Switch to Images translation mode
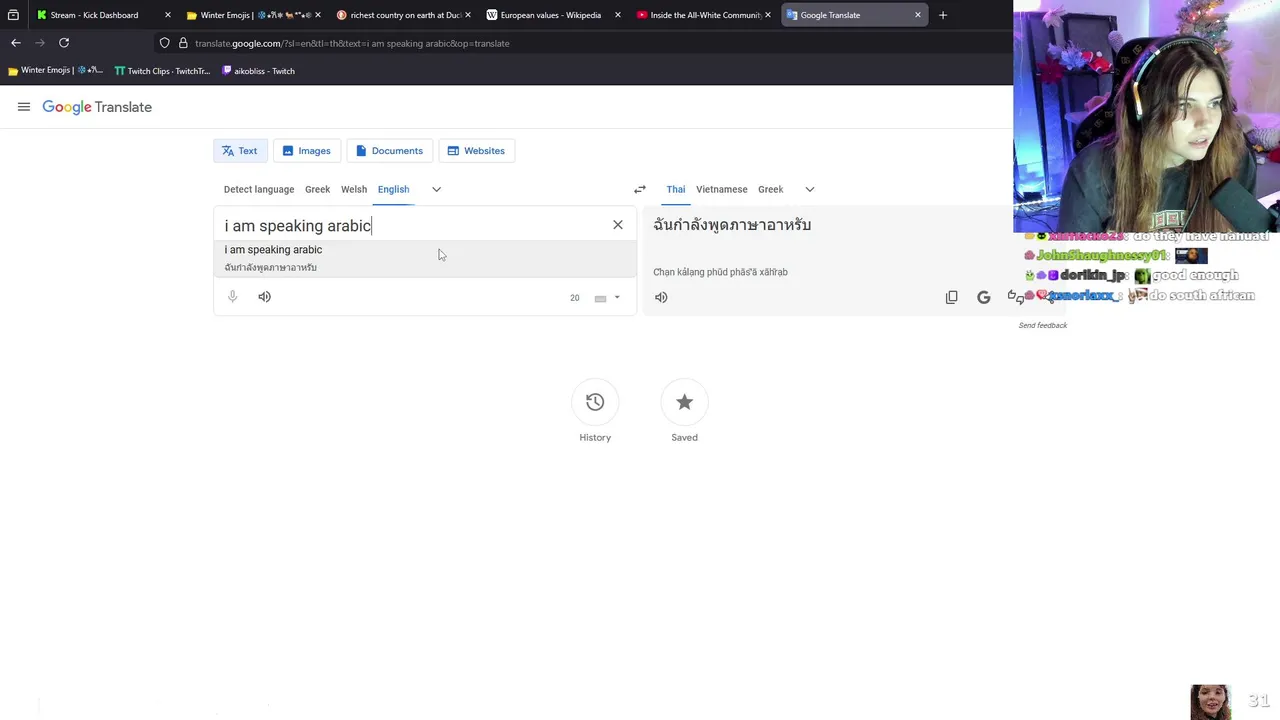 pos(306,151)
